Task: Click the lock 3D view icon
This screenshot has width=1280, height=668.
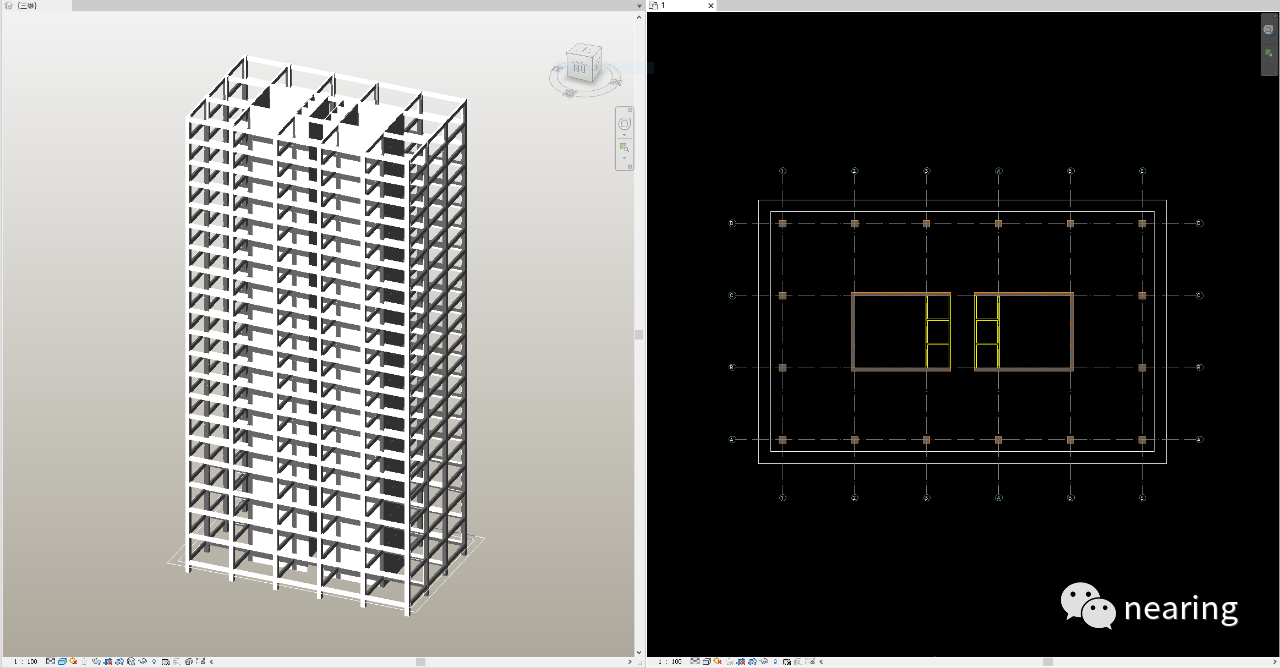Action: [x=131, y=661]
